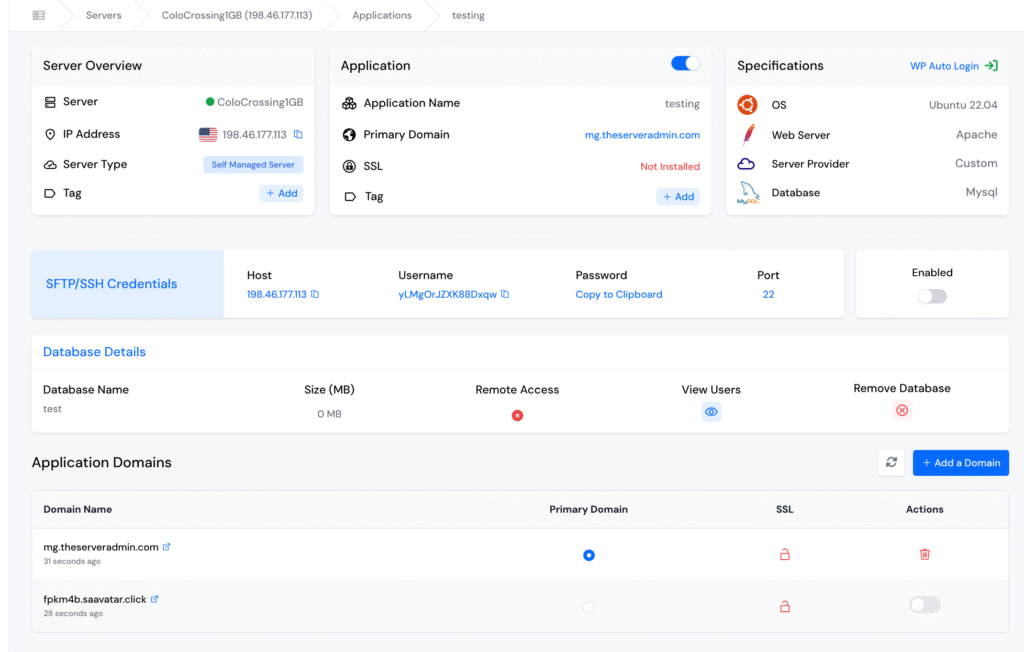Image resolution: width=1024 pixels, height=652 pixels.
Task: Click the View Users eye icon
Action: tap(711, 412)
